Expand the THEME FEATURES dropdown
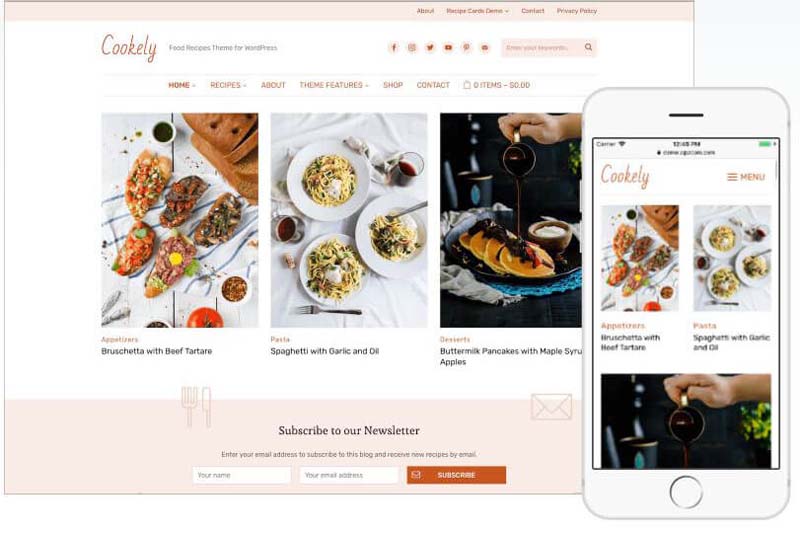 [334, 85]
